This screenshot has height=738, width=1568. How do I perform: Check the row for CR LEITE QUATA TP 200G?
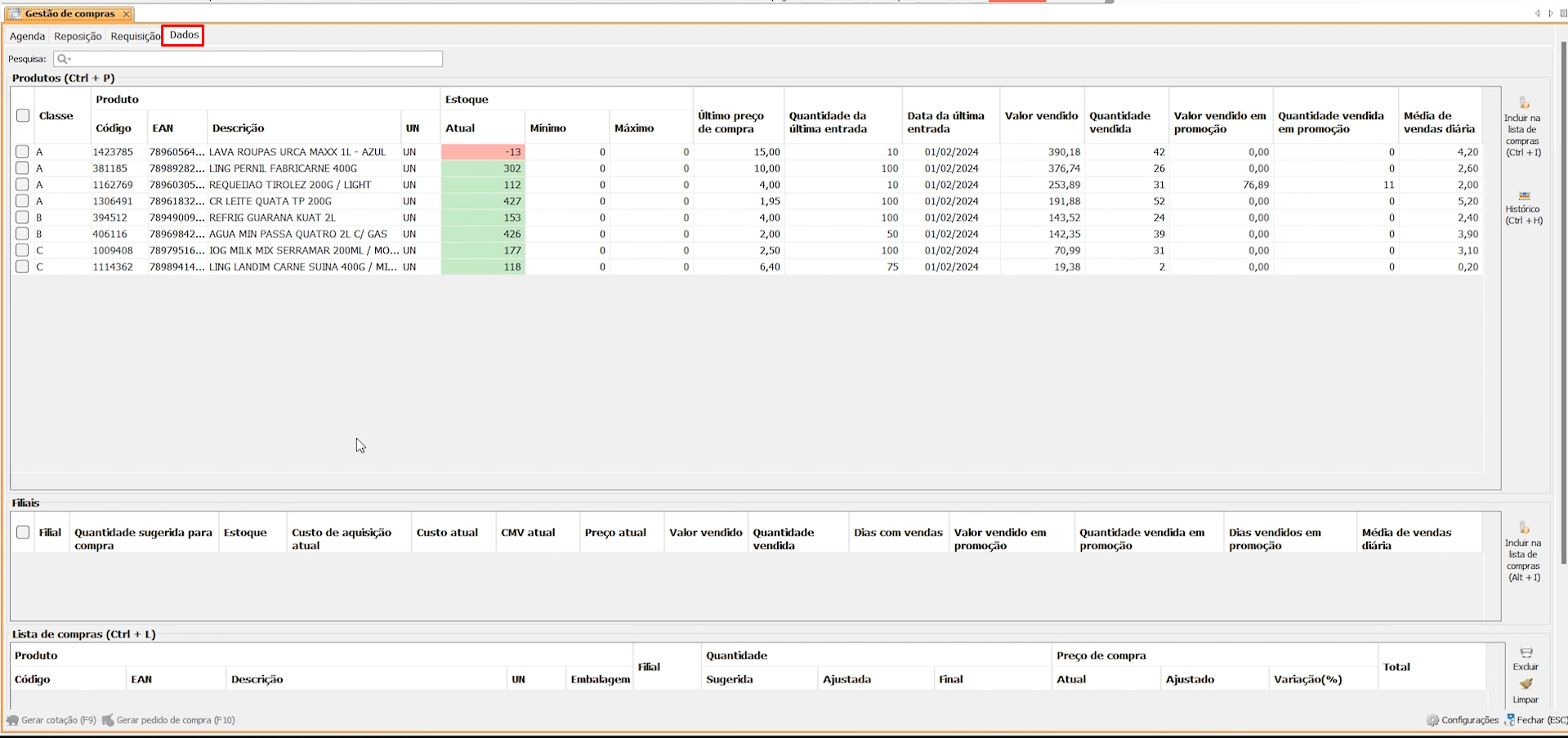(x=22, y=201)
